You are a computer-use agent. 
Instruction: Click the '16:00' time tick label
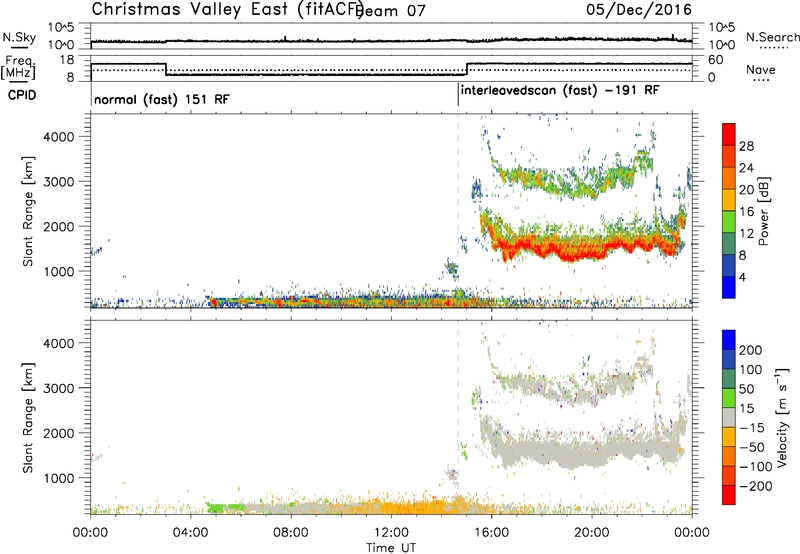coord(491,533)
